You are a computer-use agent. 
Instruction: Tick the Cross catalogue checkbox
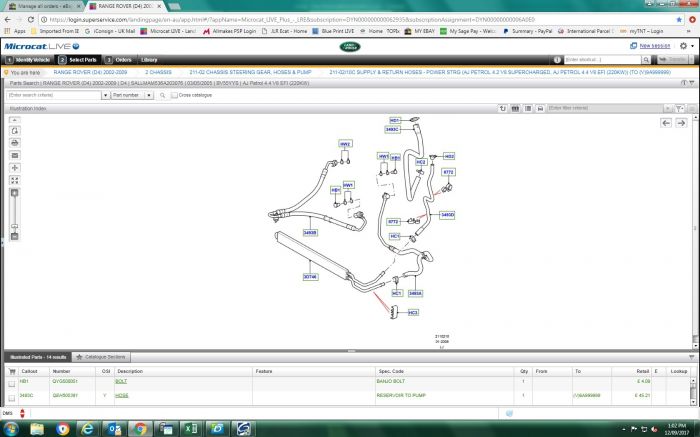174,95
